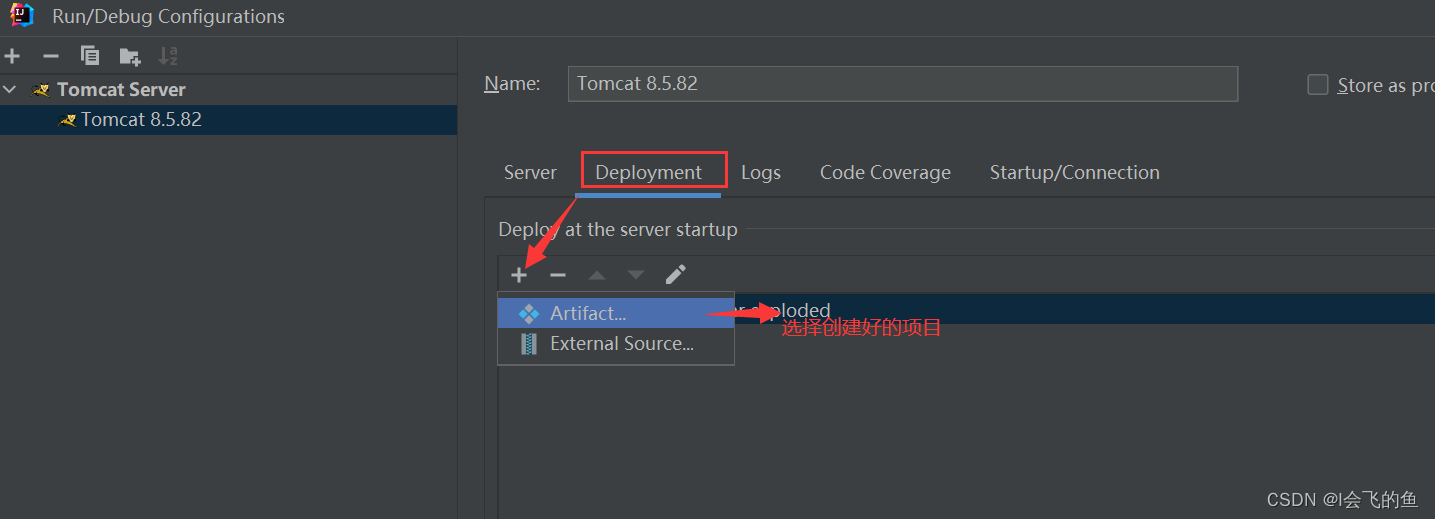The height and width of the screenshot is (519, 1435).
Task: Choose External Source... from the popup
Action: 616,344
